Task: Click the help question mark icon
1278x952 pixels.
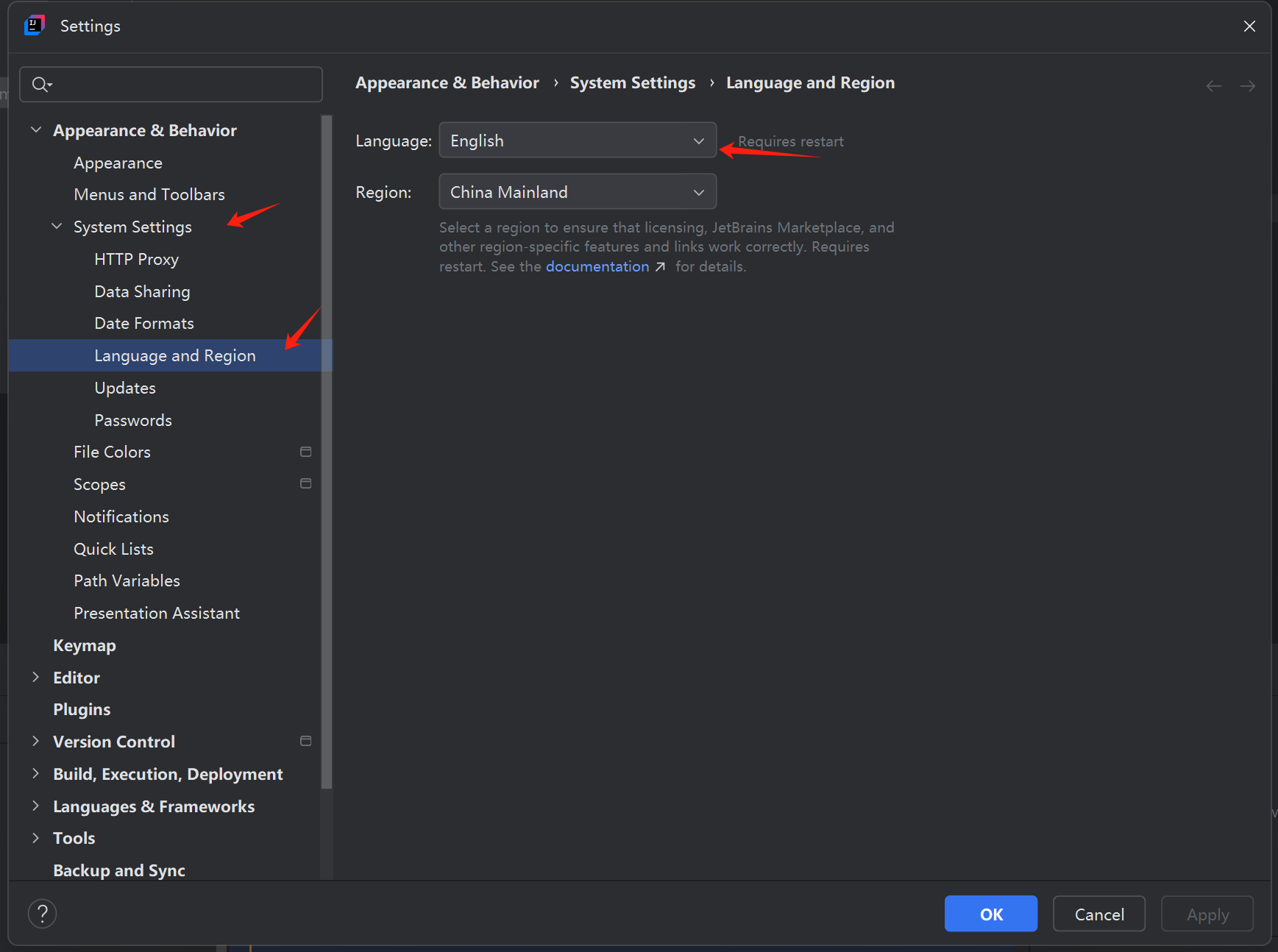Action: tap(43, 914)
